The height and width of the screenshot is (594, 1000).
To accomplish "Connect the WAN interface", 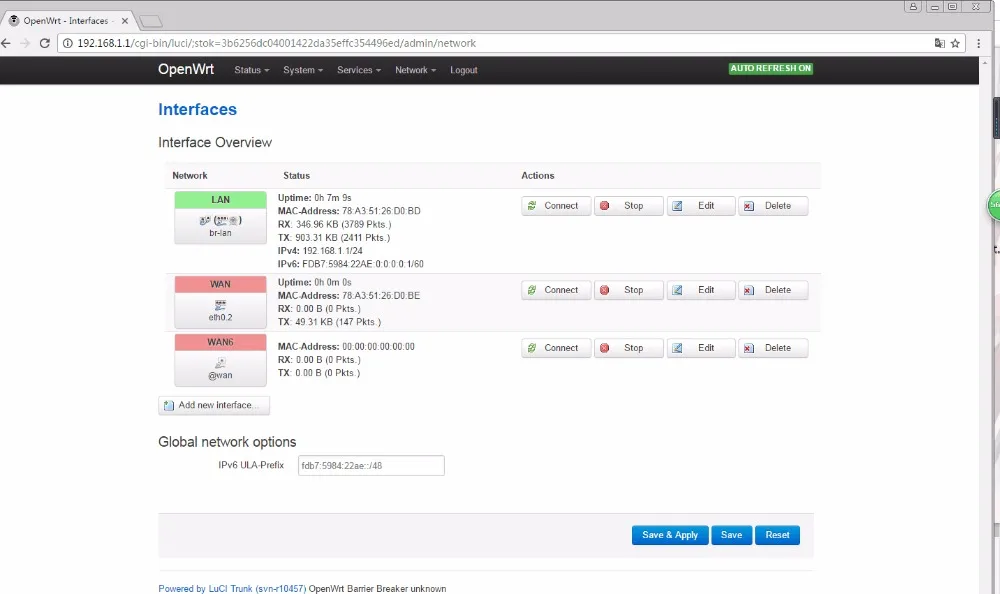I will point(555,290).
